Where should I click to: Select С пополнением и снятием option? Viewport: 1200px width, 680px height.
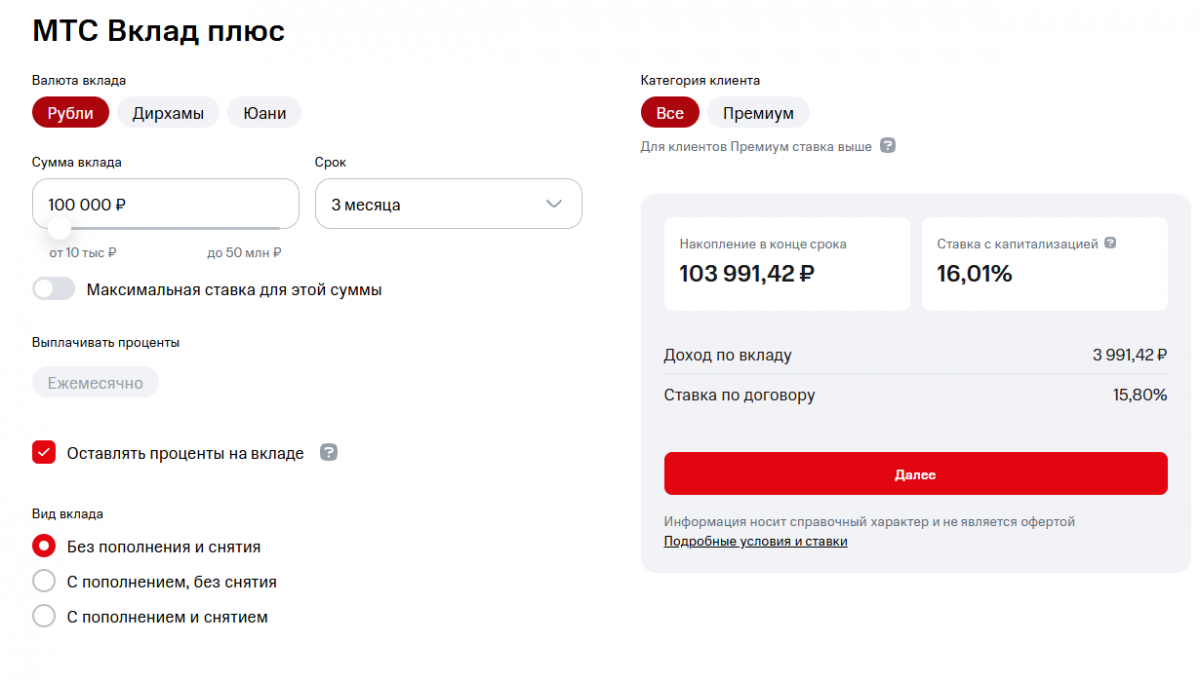44,616
